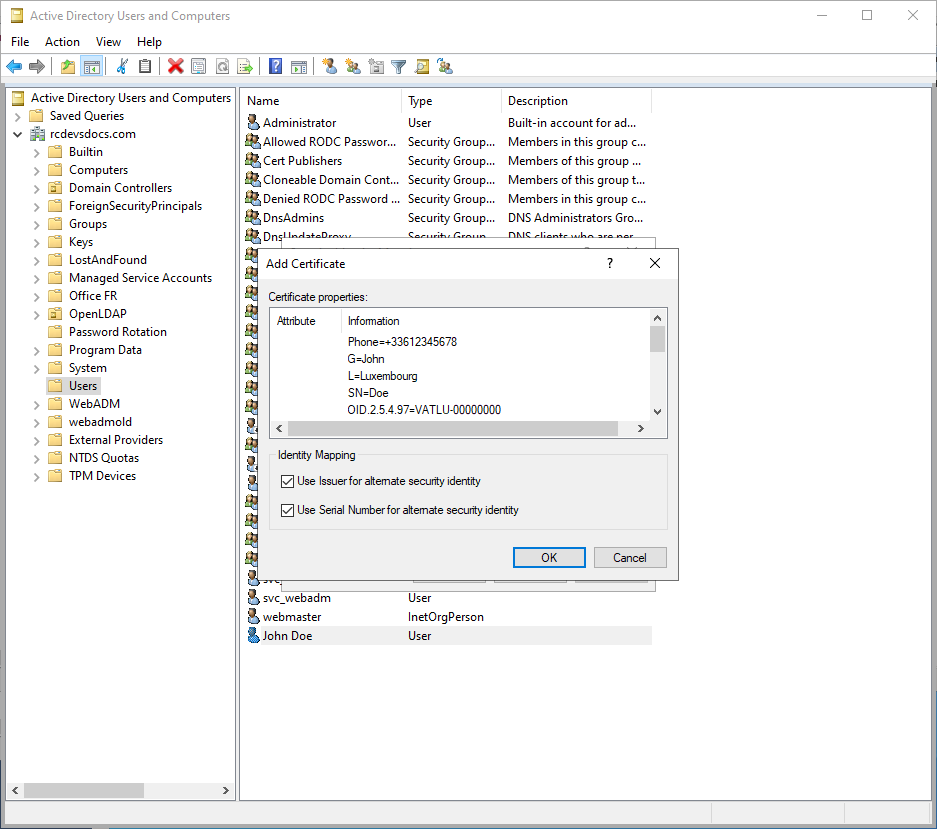The height and width of the screenshot is (829, 937).
Task: Expand Saved Queries node
Action: tap(18, 117)
